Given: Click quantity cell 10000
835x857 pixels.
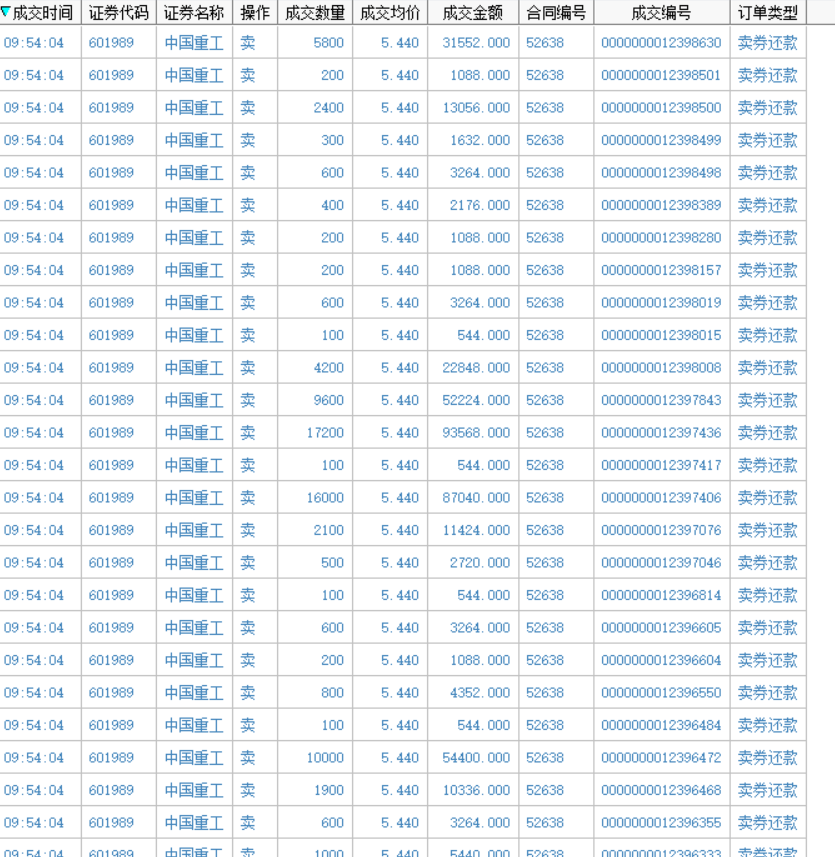Looking at the screenshot, I should (x=325, y=758).
